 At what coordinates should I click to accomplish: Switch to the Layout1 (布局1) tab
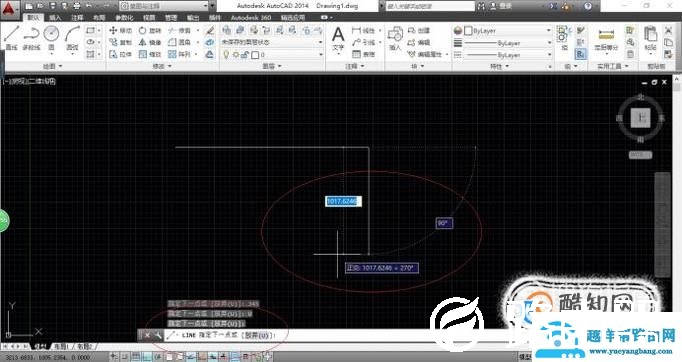(x=61, y=347)
